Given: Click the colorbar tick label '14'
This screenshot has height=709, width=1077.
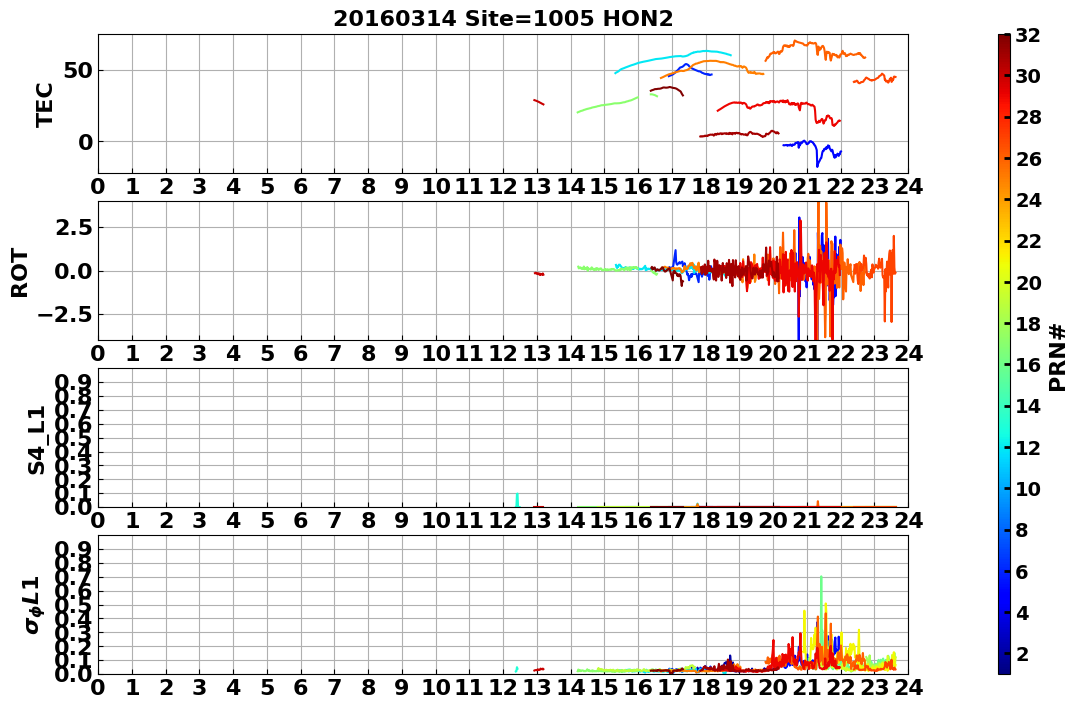Looking at the screenshot, I should [x=1028, y=406].
